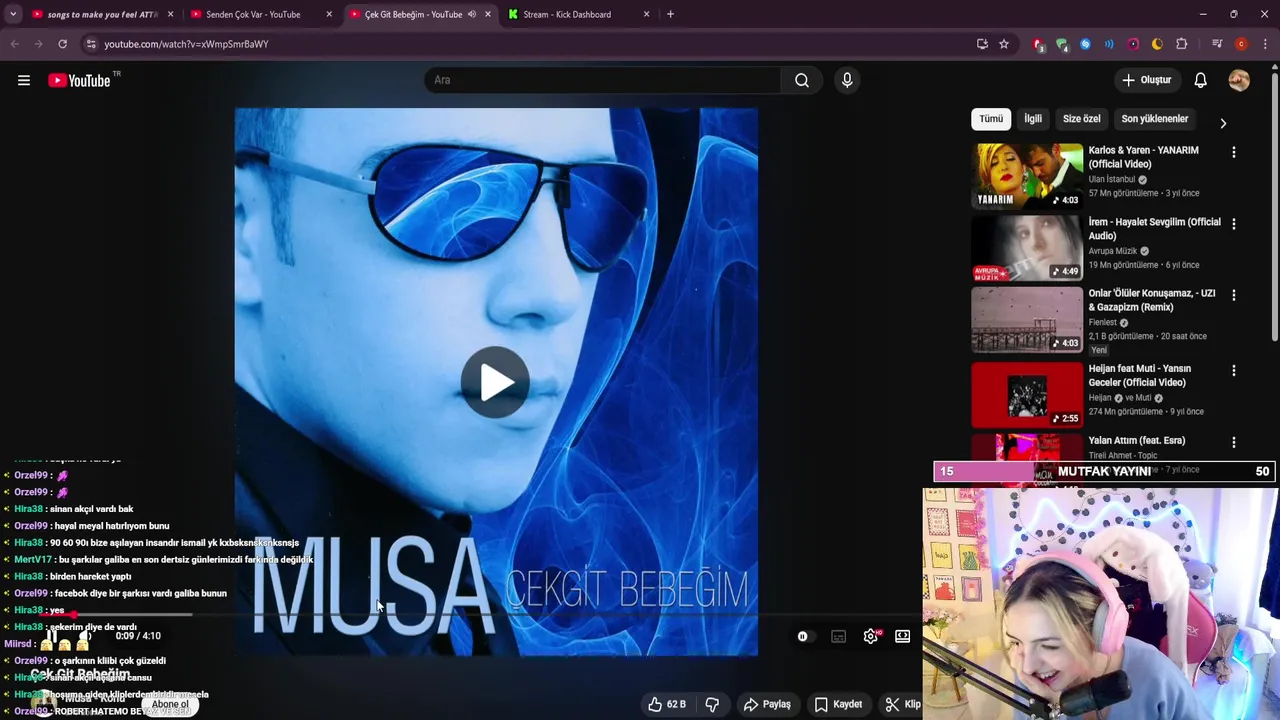Focus the Ara search field
The height and width of the screenshot is (720, 1280).
pos(603,80)
